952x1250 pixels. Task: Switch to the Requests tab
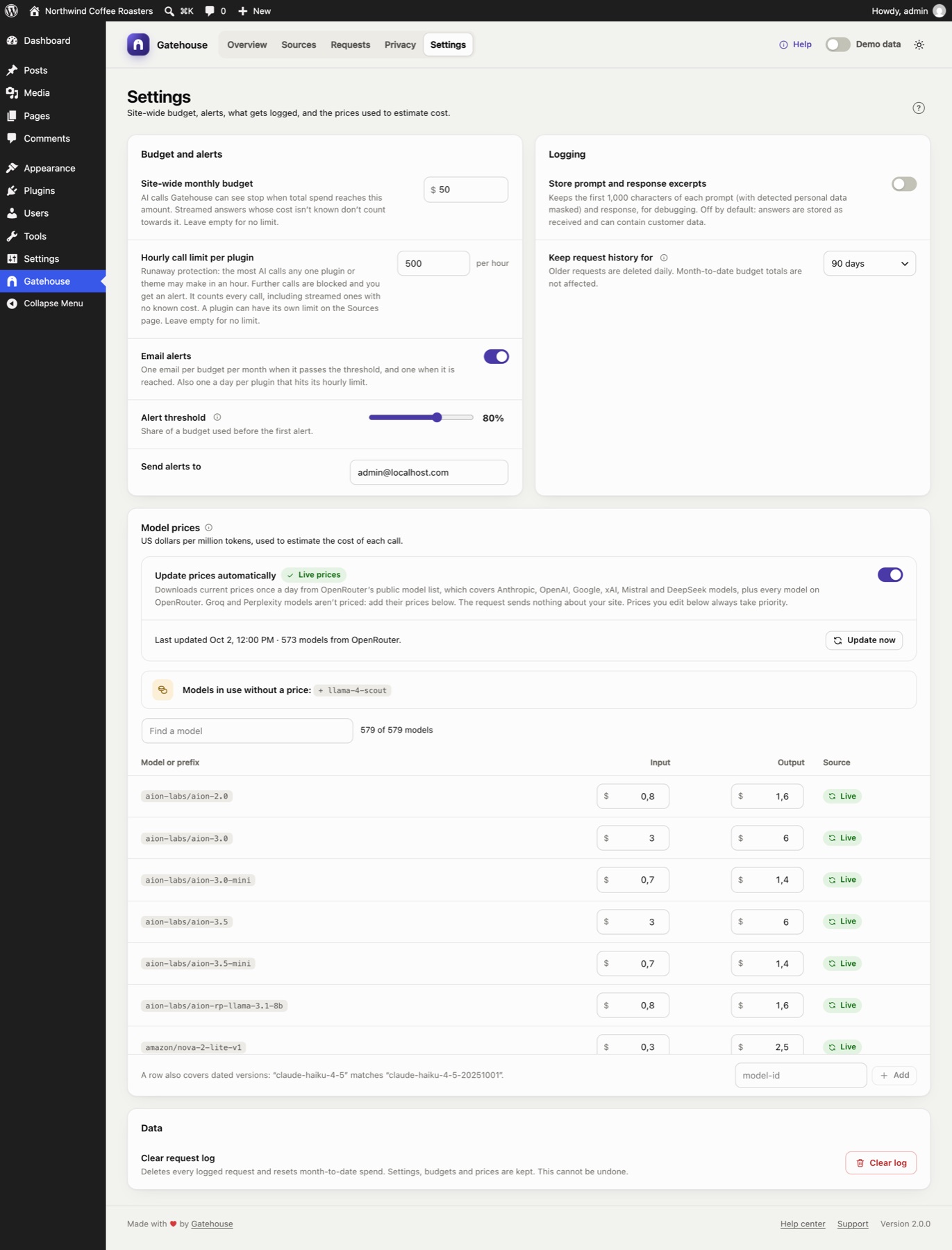coord(350,44)
